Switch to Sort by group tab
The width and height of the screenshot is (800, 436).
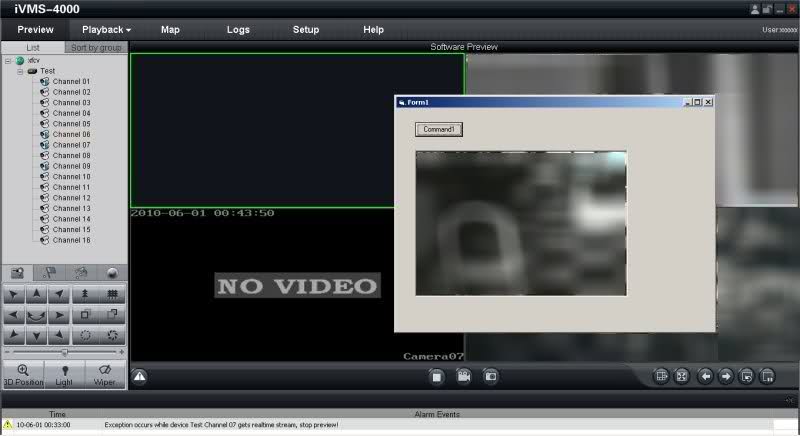click(x=96, y=47)
